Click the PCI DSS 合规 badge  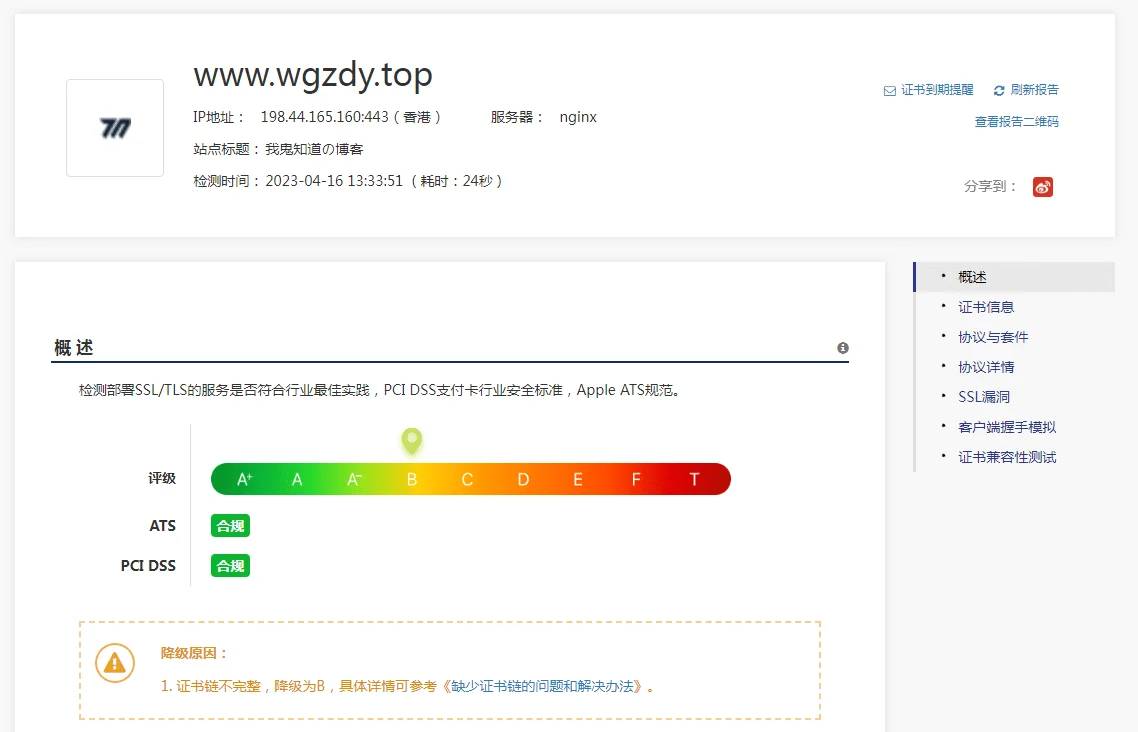click(x=230, y=566)
